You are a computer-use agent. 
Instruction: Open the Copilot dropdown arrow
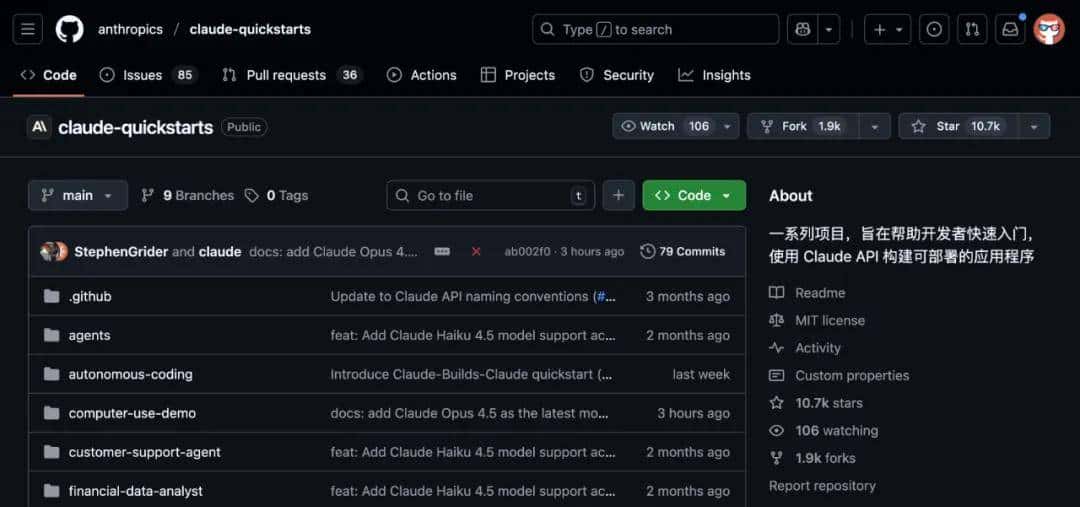[x=829, y=30]
